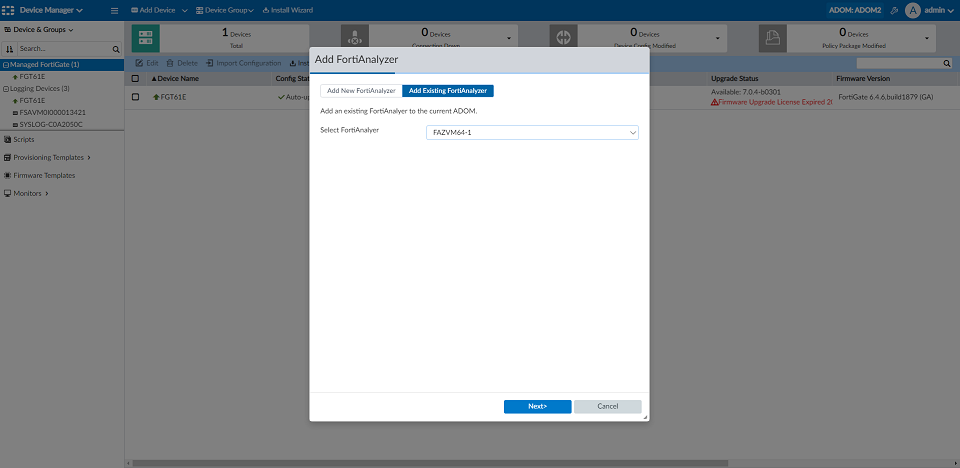Click the Delete toolbar button
This screenshot has width=960, height=468.
point(182,63)
